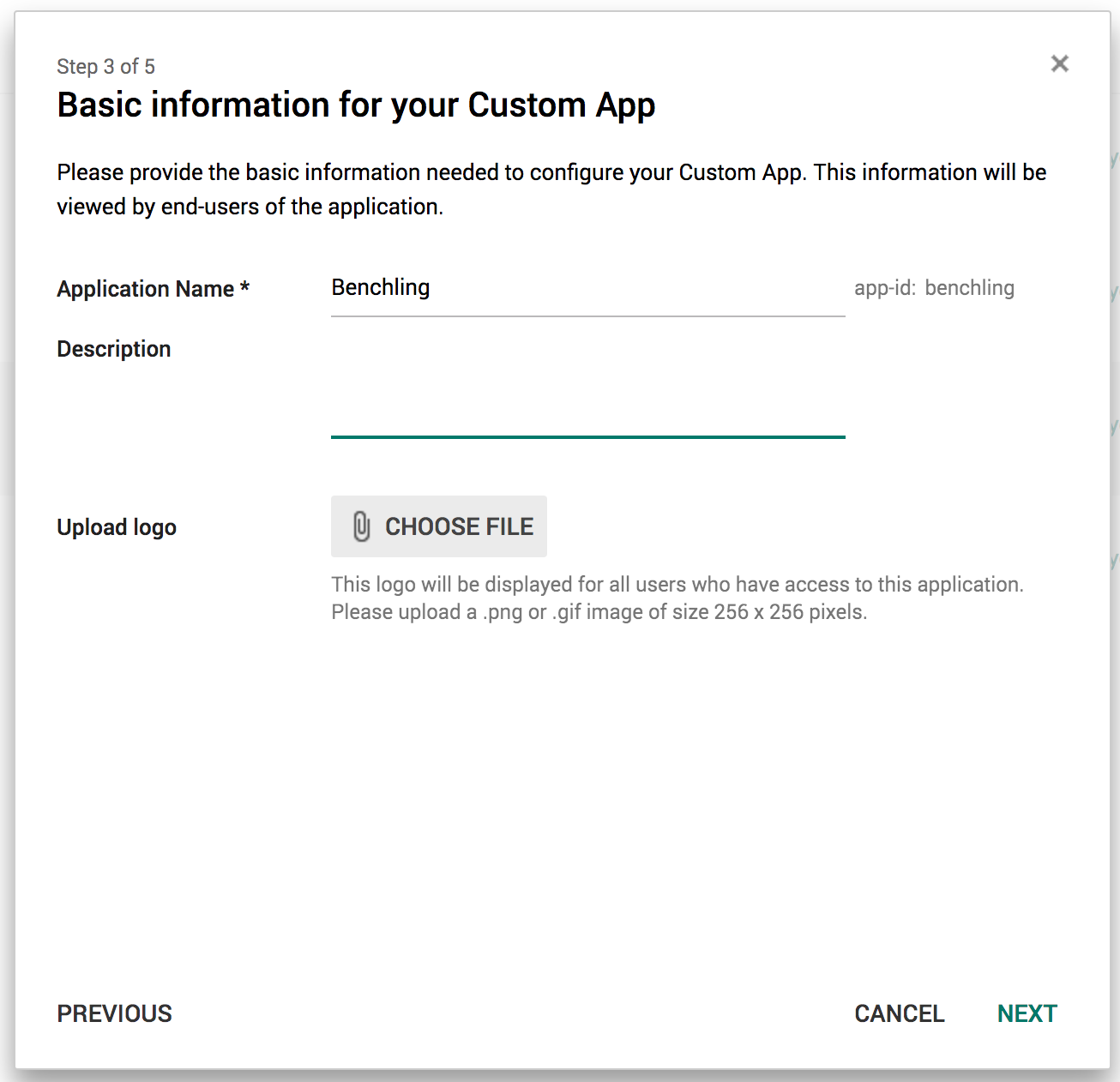Click the app-id value 'benchling'
This screenshot has height=1082, width=1120.
pos(969,288)
